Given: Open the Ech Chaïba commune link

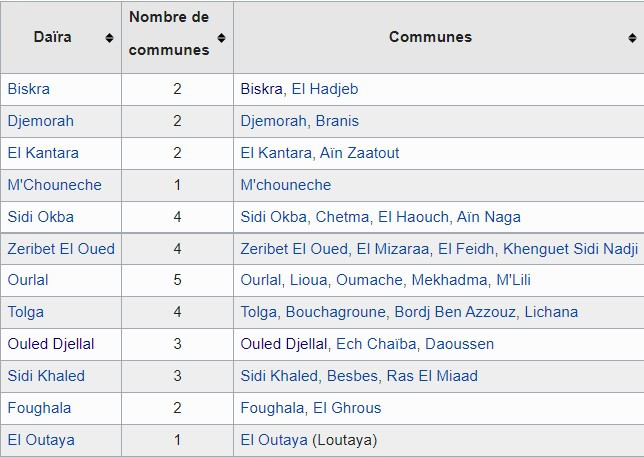Looking at the screenshot, I should 376,344.
